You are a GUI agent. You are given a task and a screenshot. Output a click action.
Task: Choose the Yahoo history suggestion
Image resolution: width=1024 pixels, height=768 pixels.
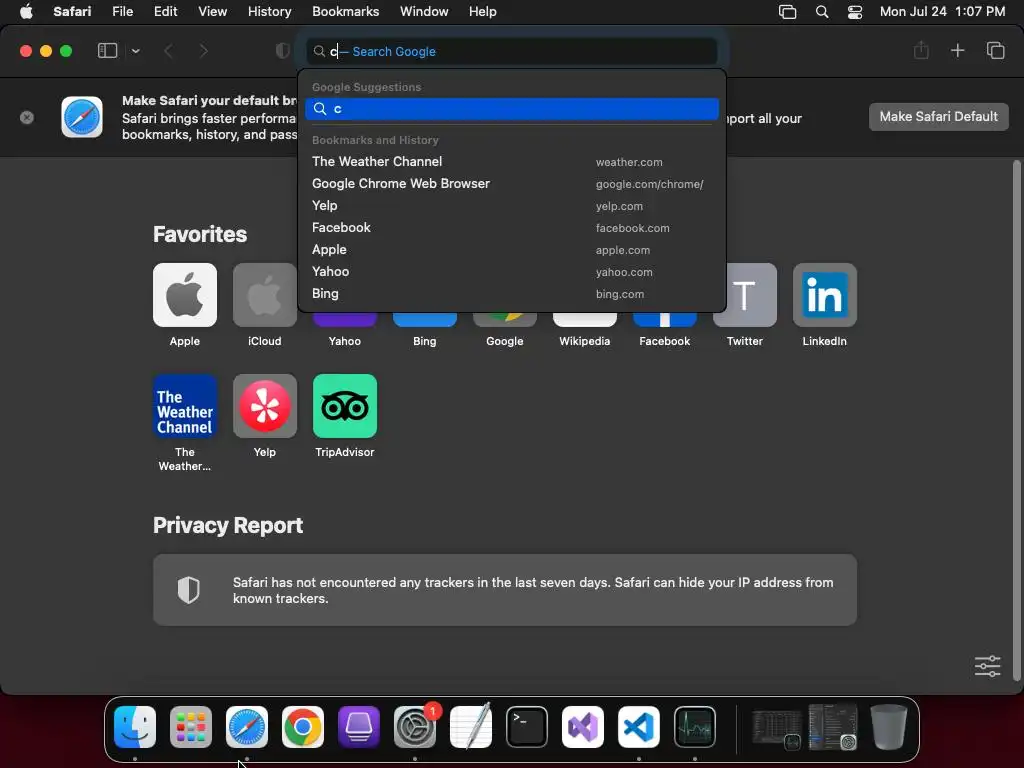tap(512, 272)
